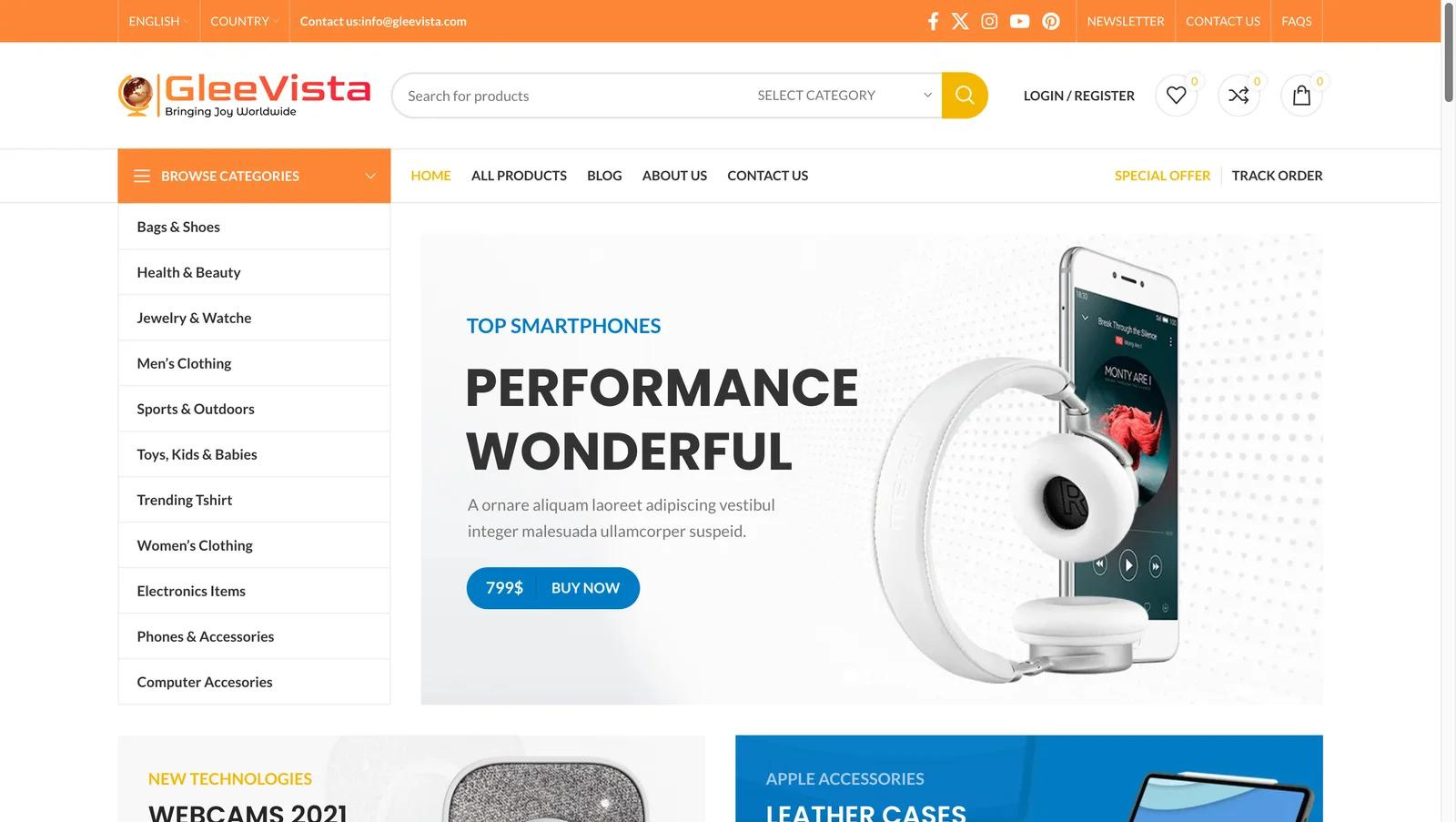Expand the ENGLISH language dropdown

tap(158, 21)
